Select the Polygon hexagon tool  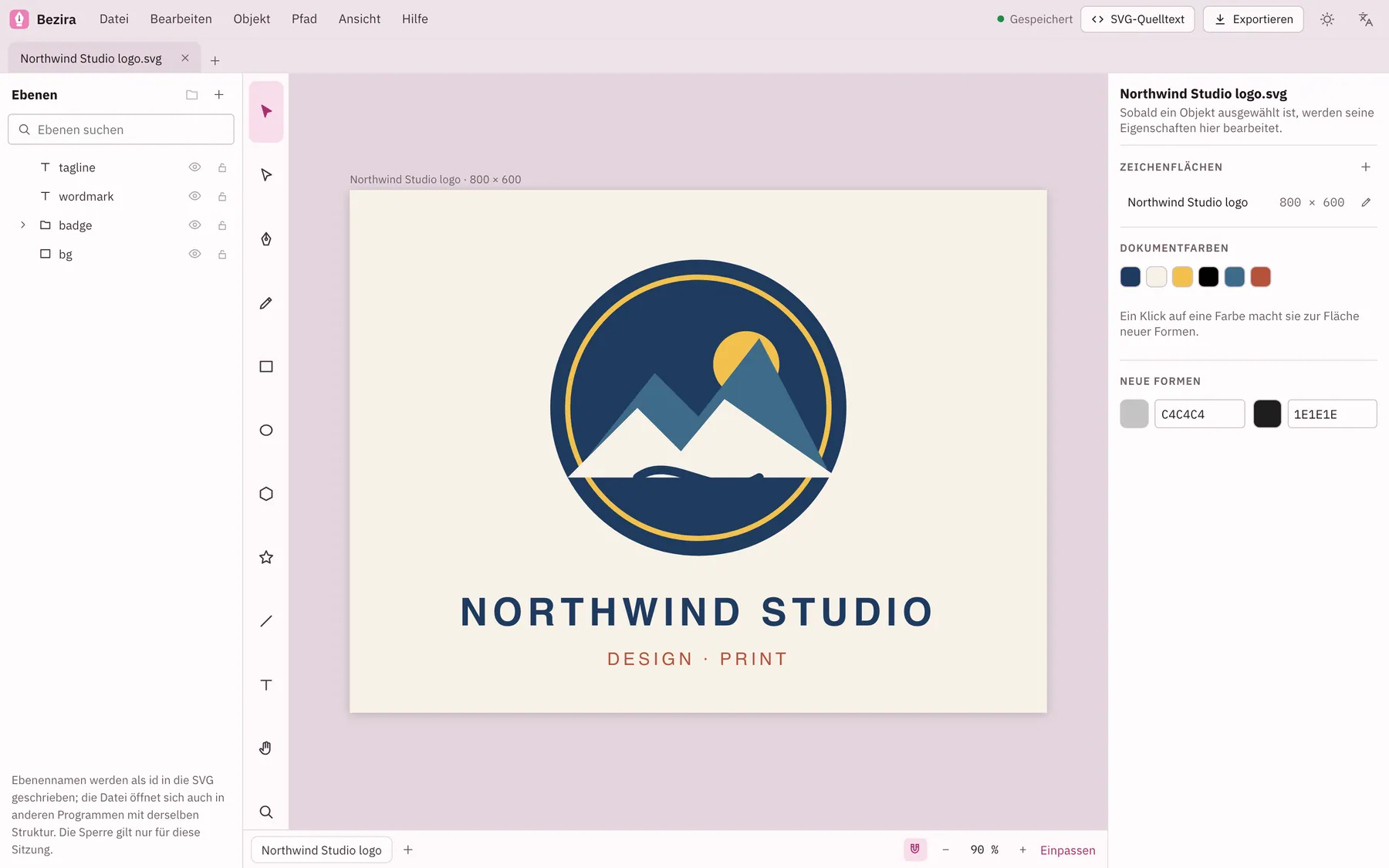tap(266, 494)
